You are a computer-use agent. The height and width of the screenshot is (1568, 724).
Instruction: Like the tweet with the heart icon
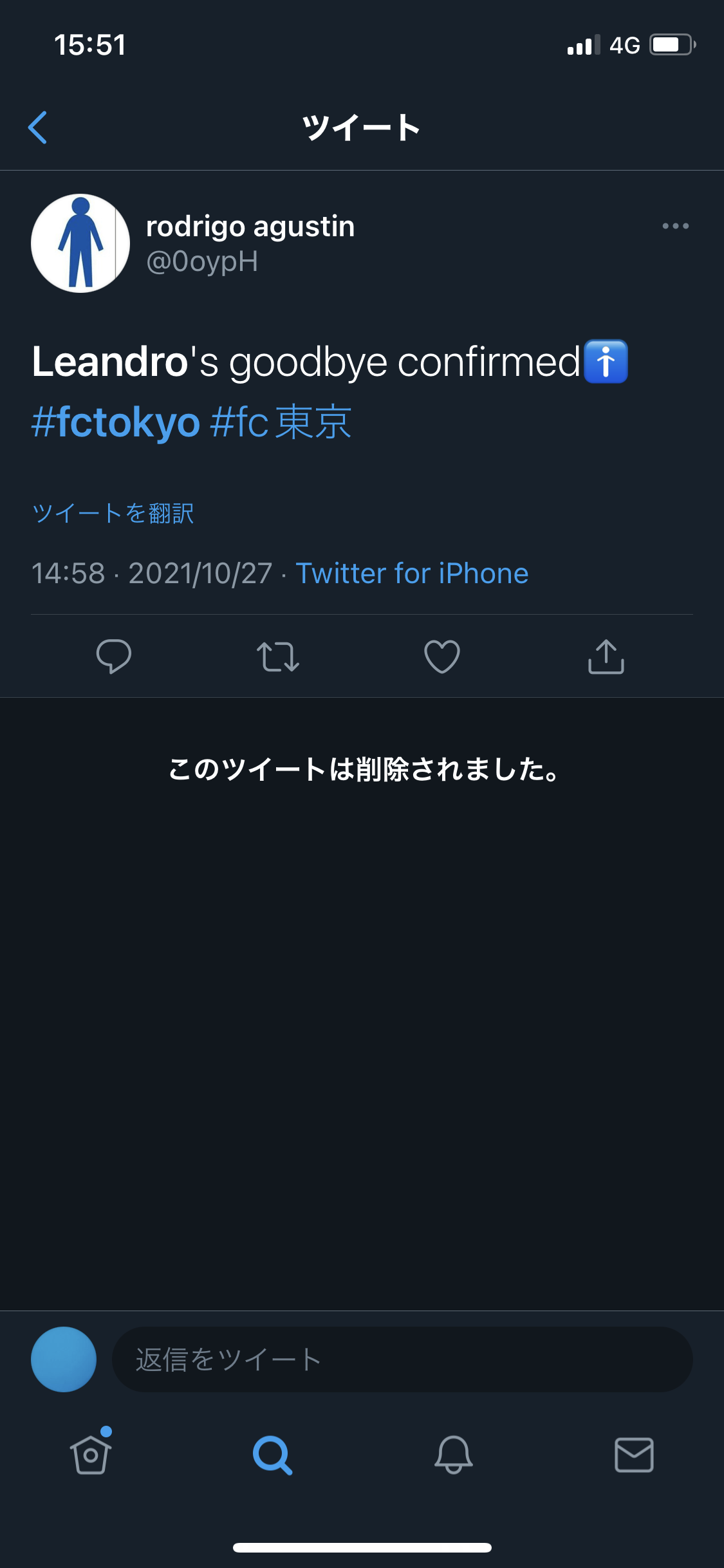coord(442,657)
